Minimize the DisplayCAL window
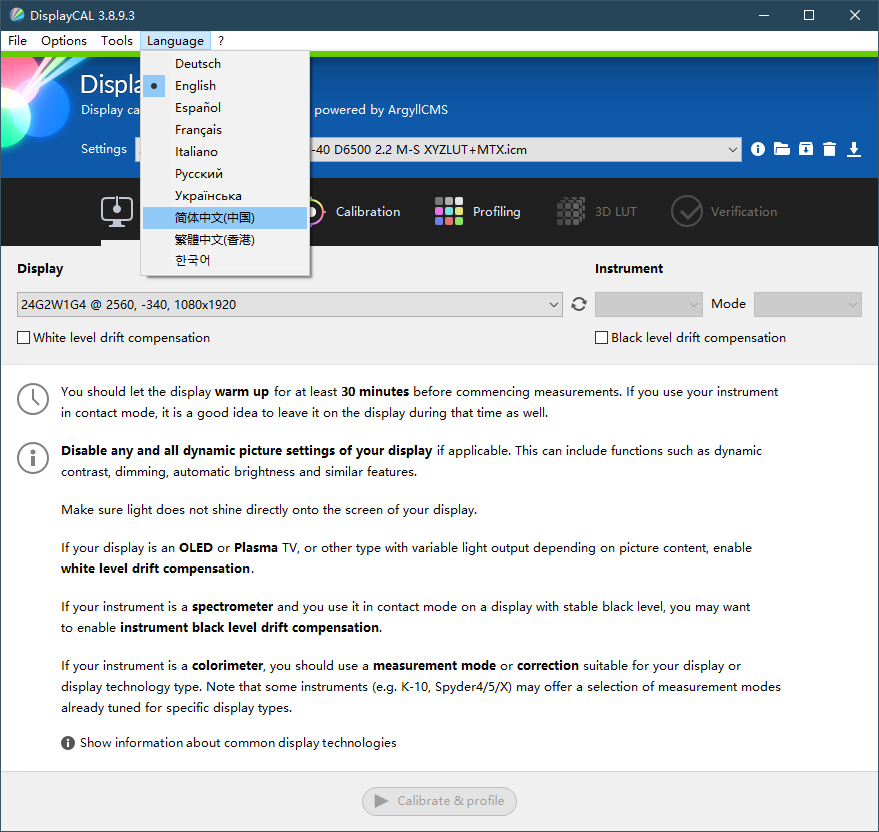This screenshot has width=879, height=832. pos(764,15)
